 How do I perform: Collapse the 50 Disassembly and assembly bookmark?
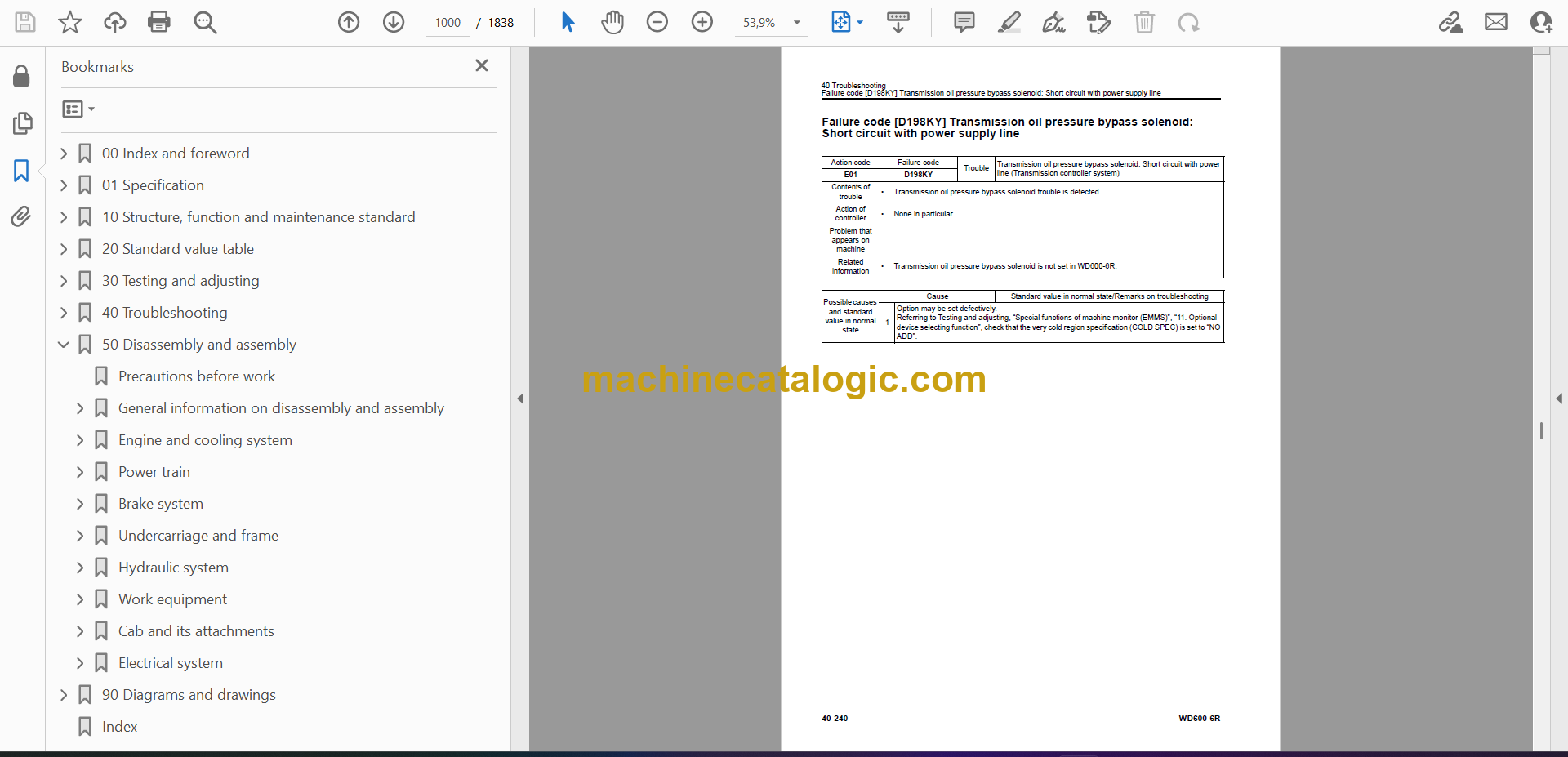[64, 345]
